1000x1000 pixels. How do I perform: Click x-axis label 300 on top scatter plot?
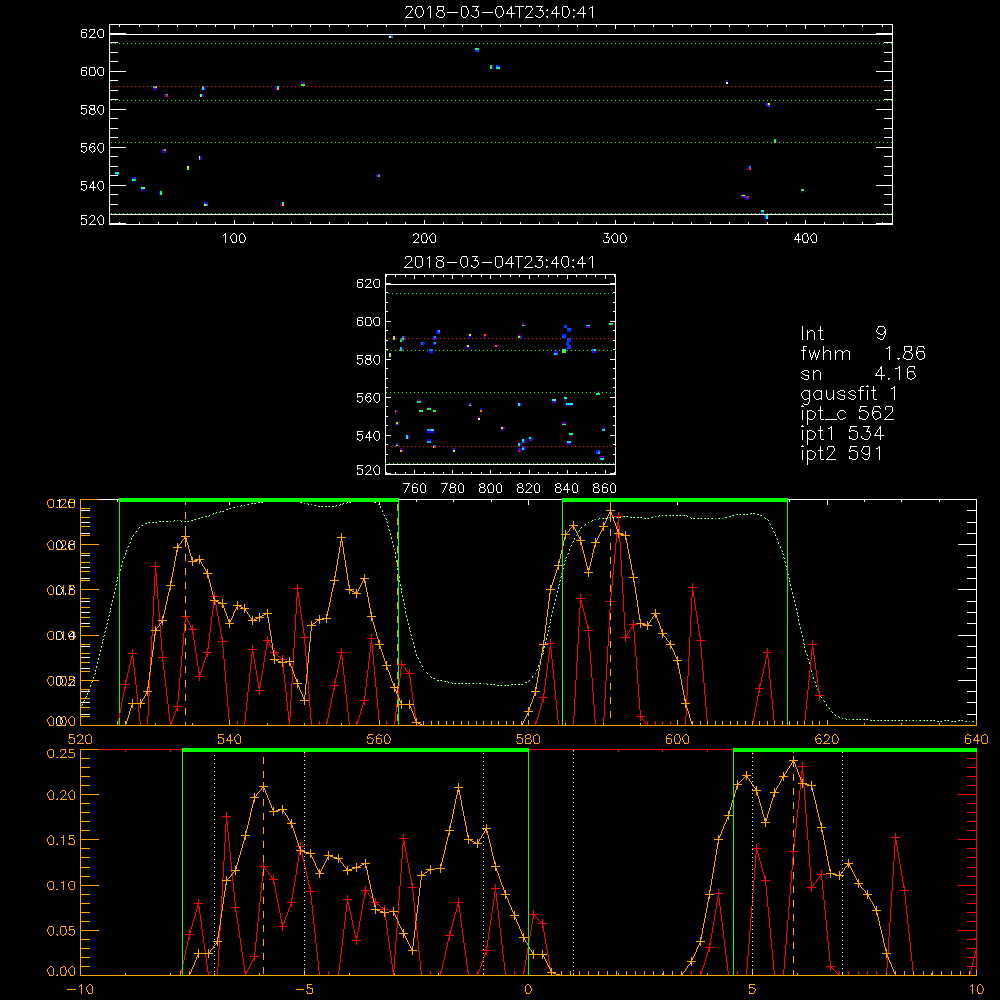[615, 239]
